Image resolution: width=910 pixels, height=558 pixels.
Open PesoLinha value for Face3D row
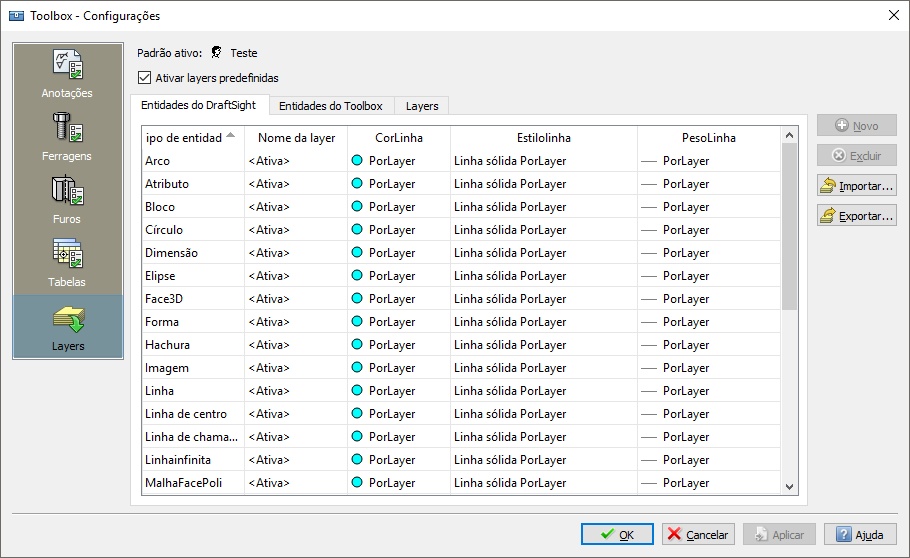(709, 298)
